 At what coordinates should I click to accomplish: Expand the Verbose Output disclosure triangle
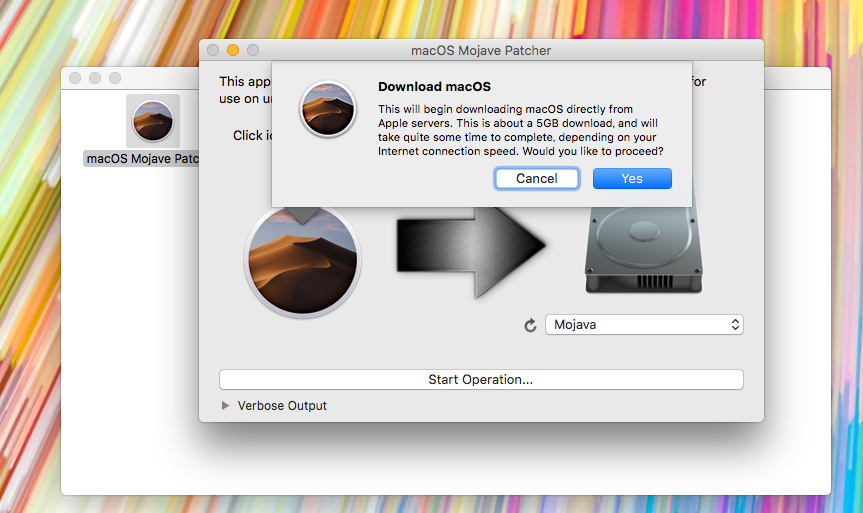tap(225, 406)
